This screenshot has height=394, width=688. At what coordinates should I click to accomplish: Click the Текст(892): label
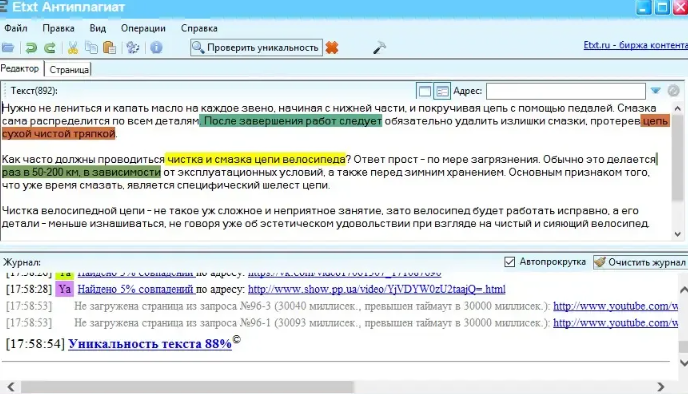click(x=34, y=91)
